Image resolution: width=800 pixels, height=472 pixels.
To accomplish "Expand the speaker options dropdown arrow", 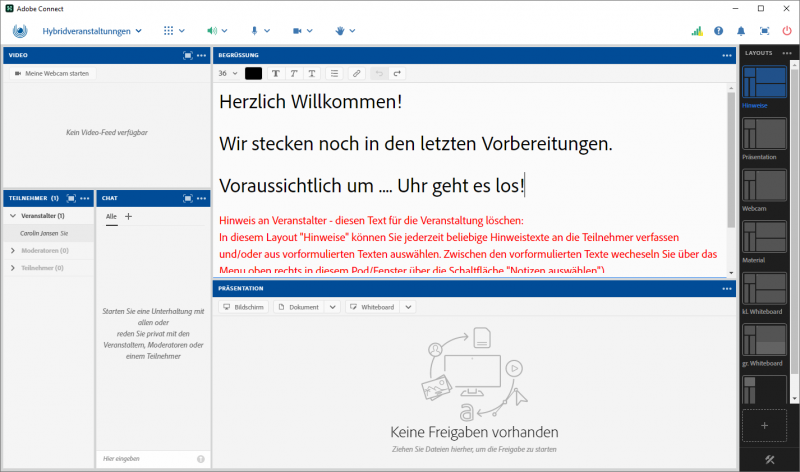I will 224,31.
